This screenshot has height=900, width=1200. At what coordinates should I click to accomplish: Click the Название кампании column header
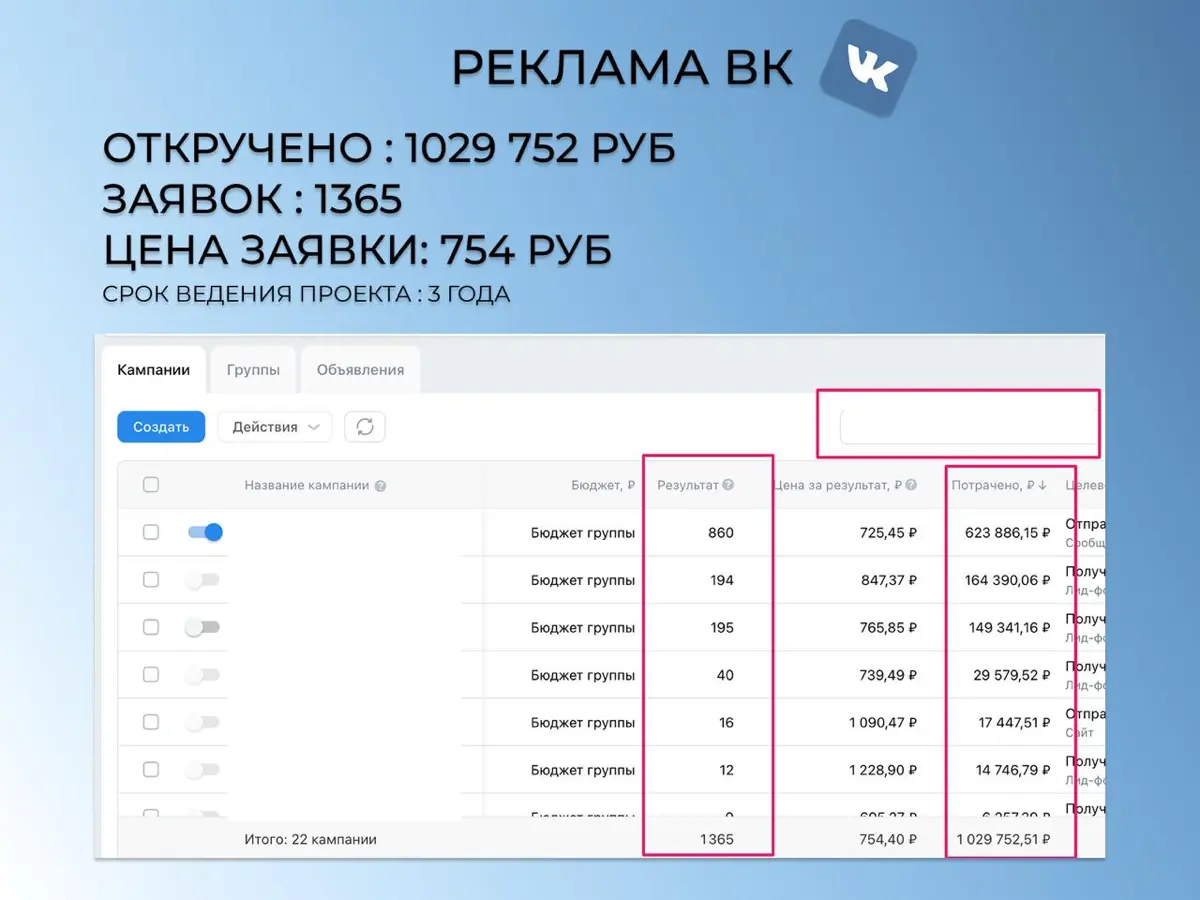pos(307,485)
